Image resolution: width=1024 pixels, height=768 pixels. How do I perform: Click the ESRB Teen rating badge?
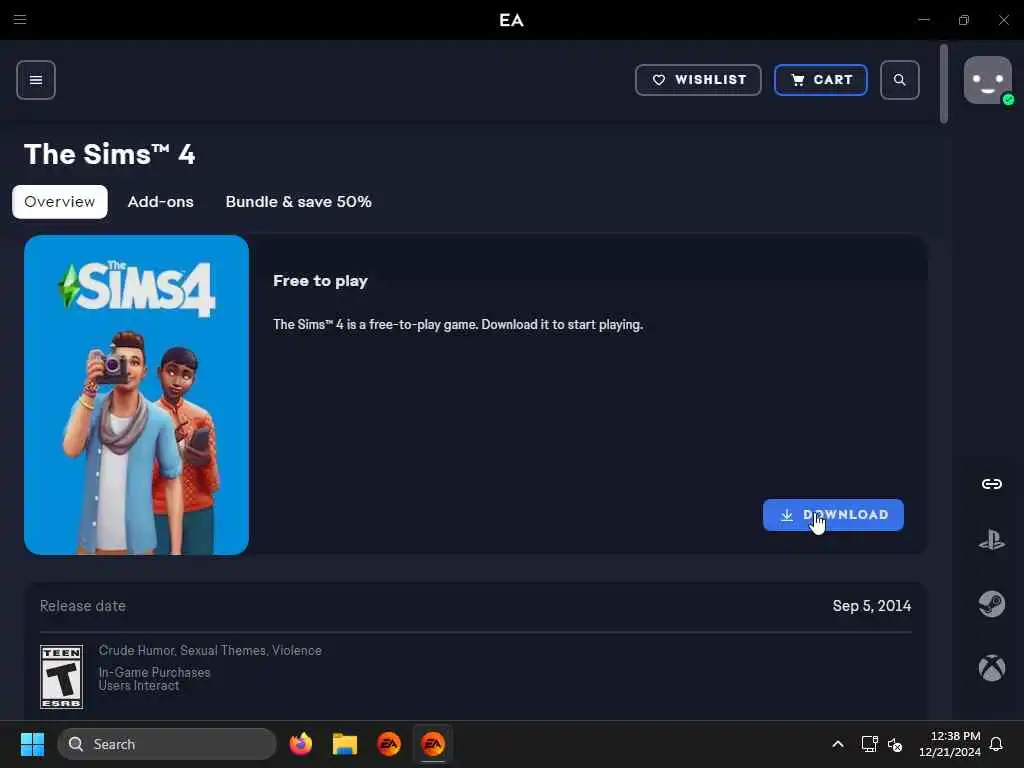point(61,677)
